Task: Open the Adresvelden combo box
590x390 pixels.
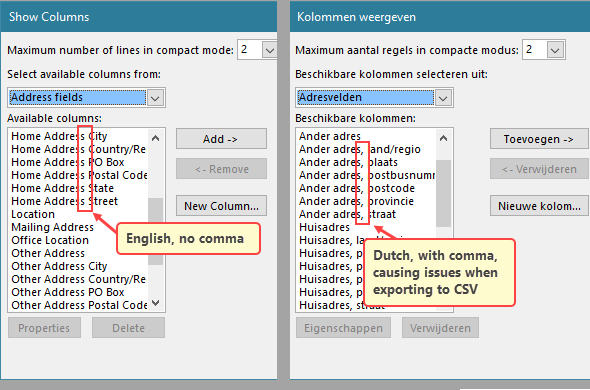Action: pos(374,98)
